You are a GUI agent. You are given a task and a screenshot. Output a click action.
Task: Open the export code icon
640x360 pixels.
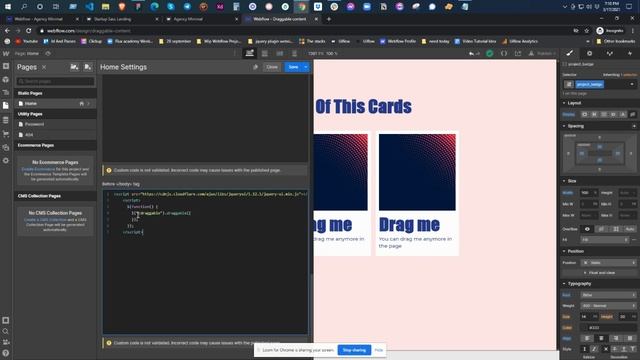click(504, 53)
